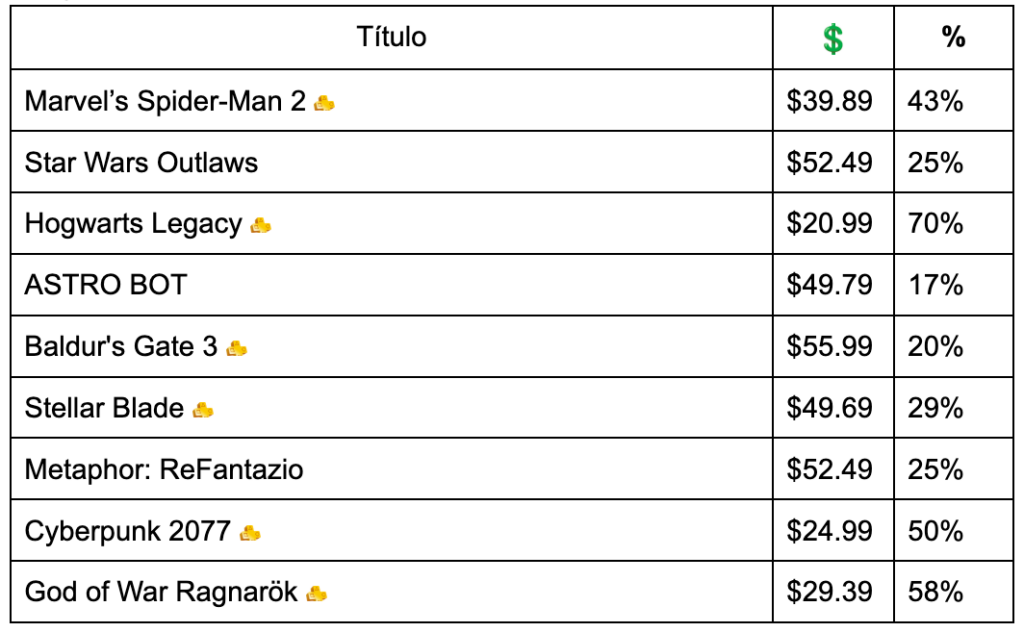Select the Título column header
This screenshot has height=632, width=1024.
click(391, 37)
